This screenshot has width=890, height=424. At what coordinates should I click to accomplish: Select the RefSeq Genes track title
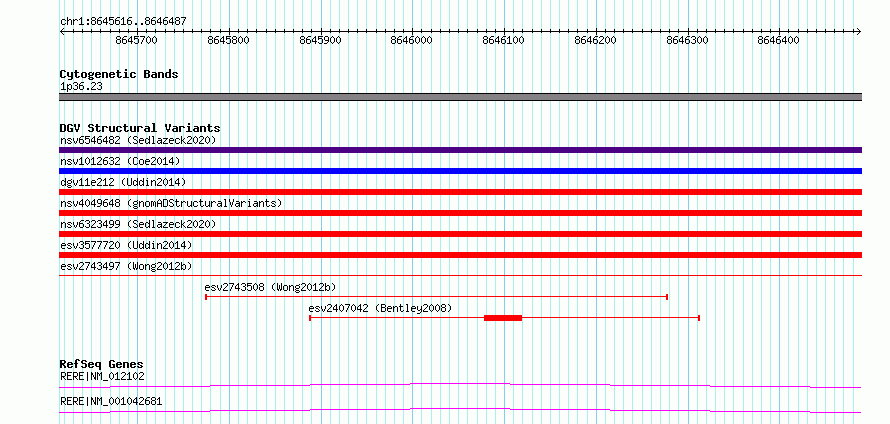[x=102, y=364]
